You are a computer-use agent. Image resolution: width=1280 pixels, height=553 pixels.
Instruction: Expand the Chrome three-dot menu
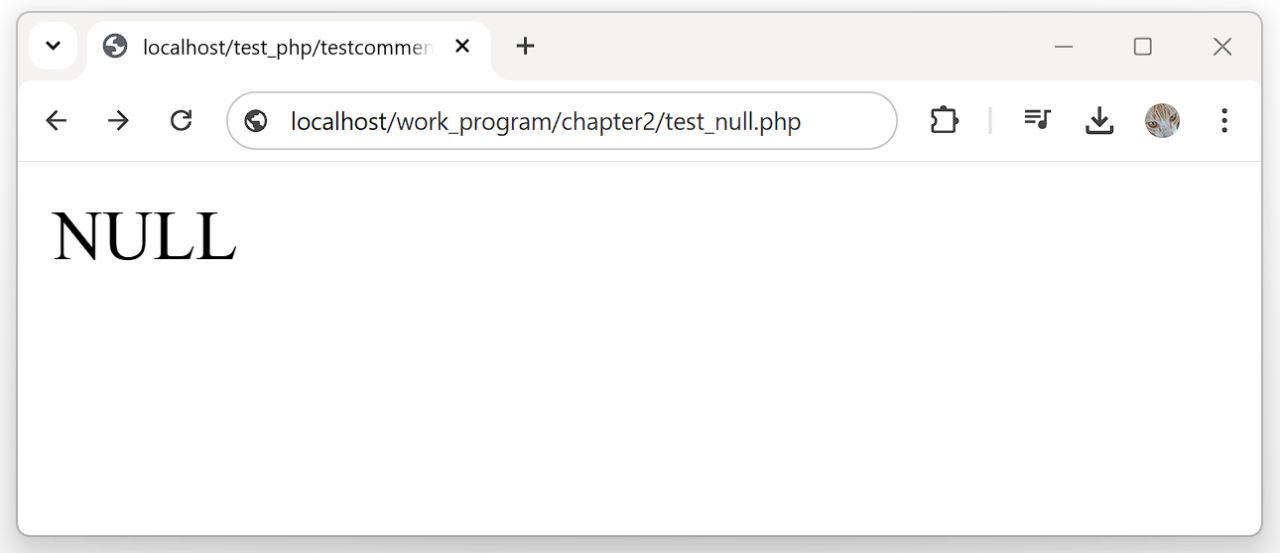click(1224, 121)
